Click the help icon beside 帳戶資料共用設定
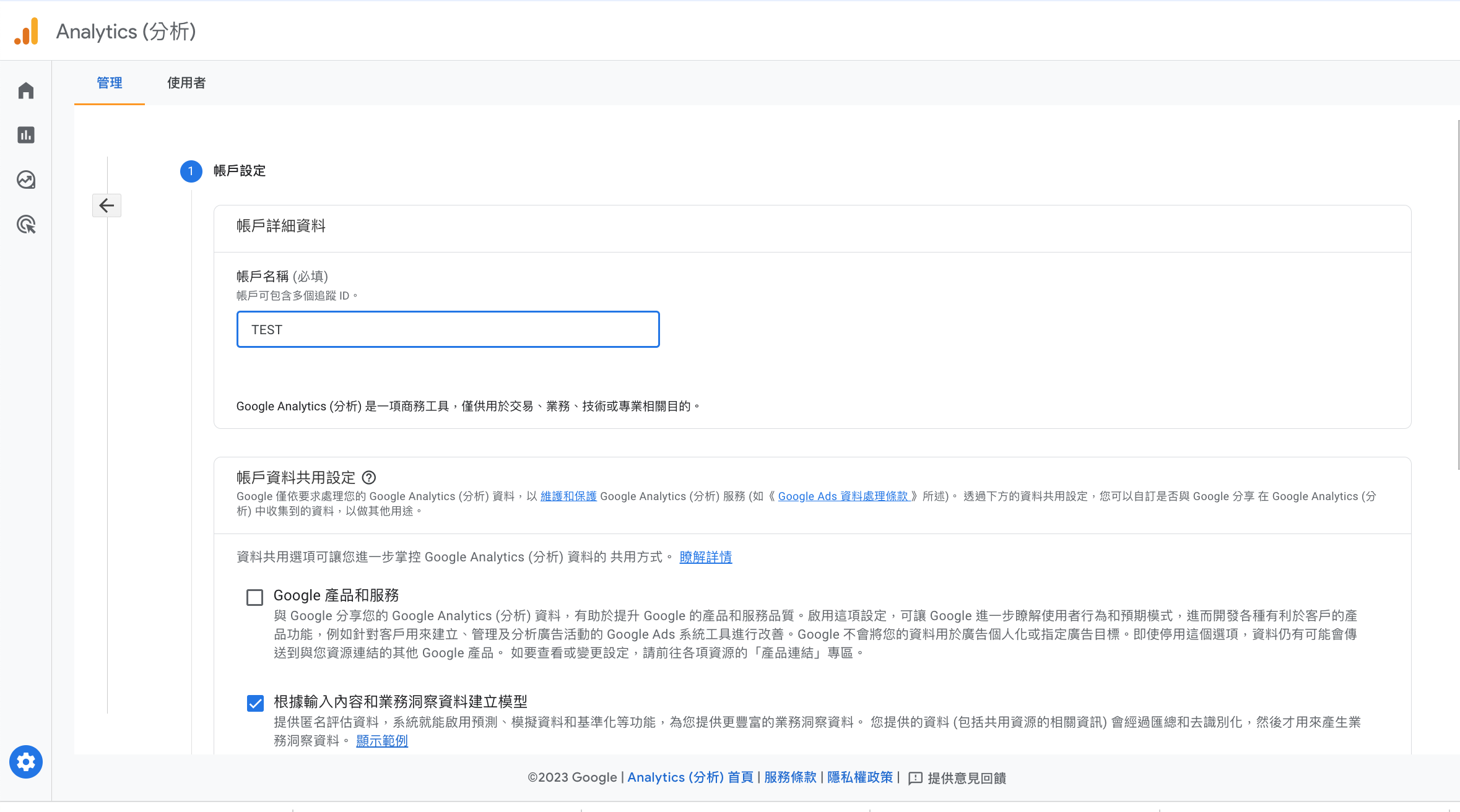 [x=369, y=478]
